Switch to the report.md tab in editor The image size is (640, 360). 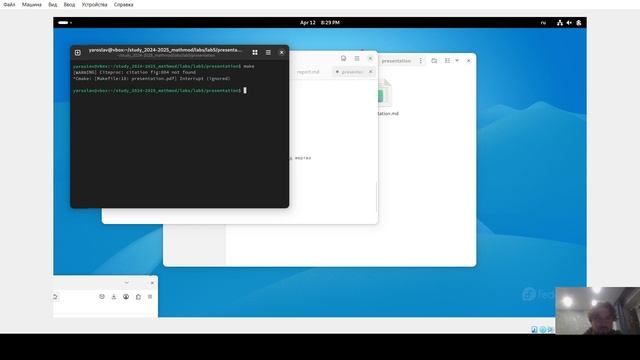click(308, 72)
